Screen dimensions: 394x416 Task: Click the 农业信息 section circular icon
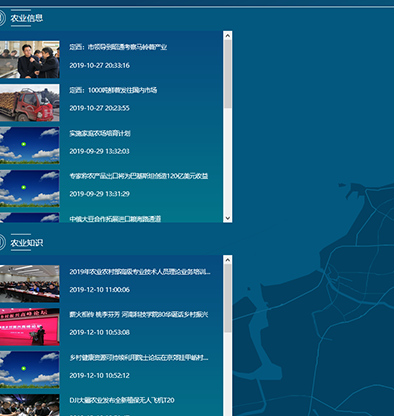[x=2, y=18]
